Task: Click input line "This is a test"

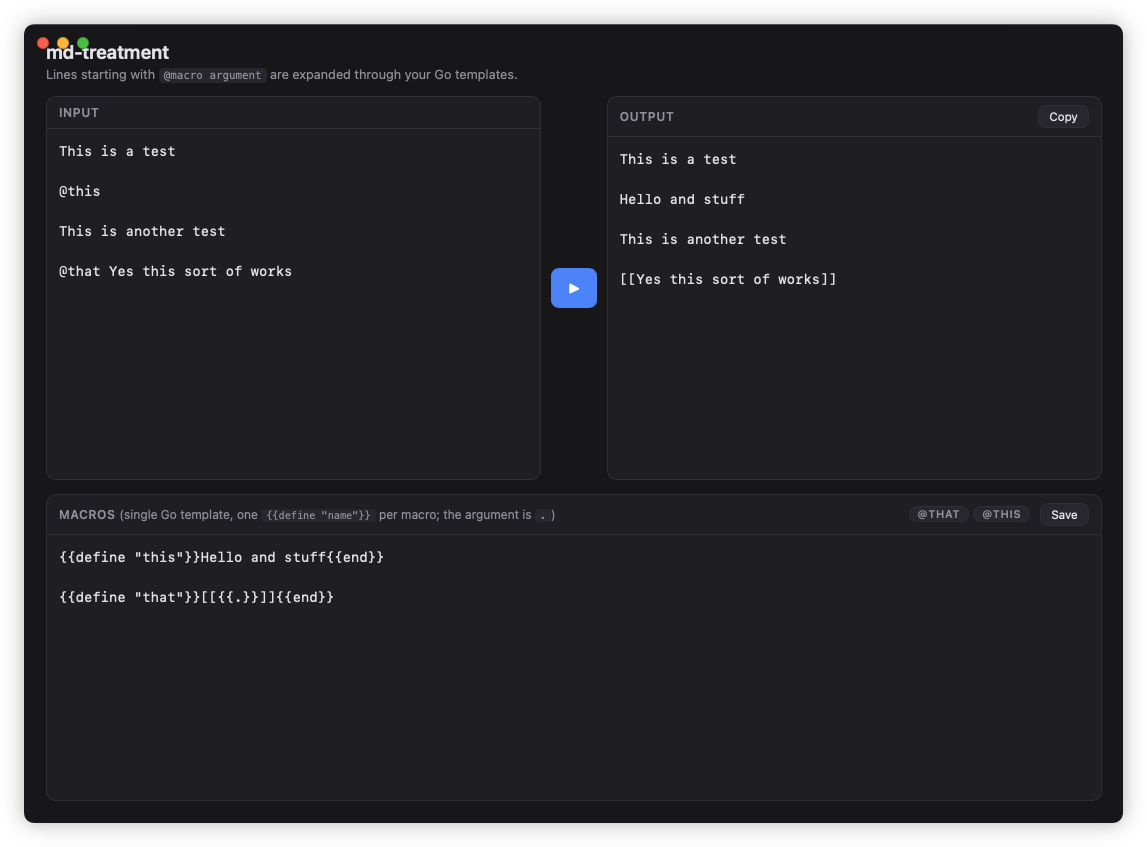Action: 117,151
